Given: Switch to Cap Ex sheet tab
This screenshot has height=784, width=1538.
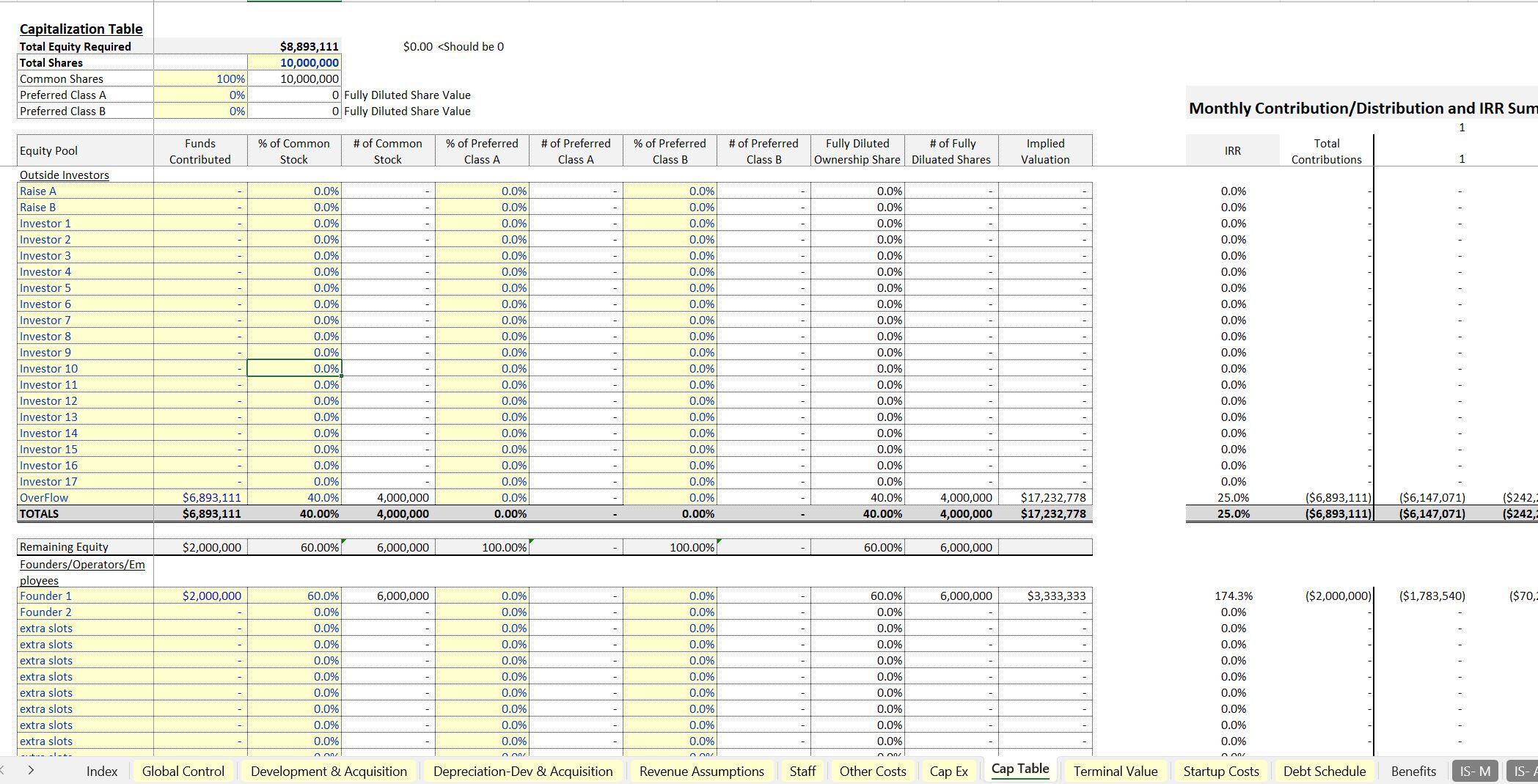Looking at the screenshot, I should click(949, 771).
